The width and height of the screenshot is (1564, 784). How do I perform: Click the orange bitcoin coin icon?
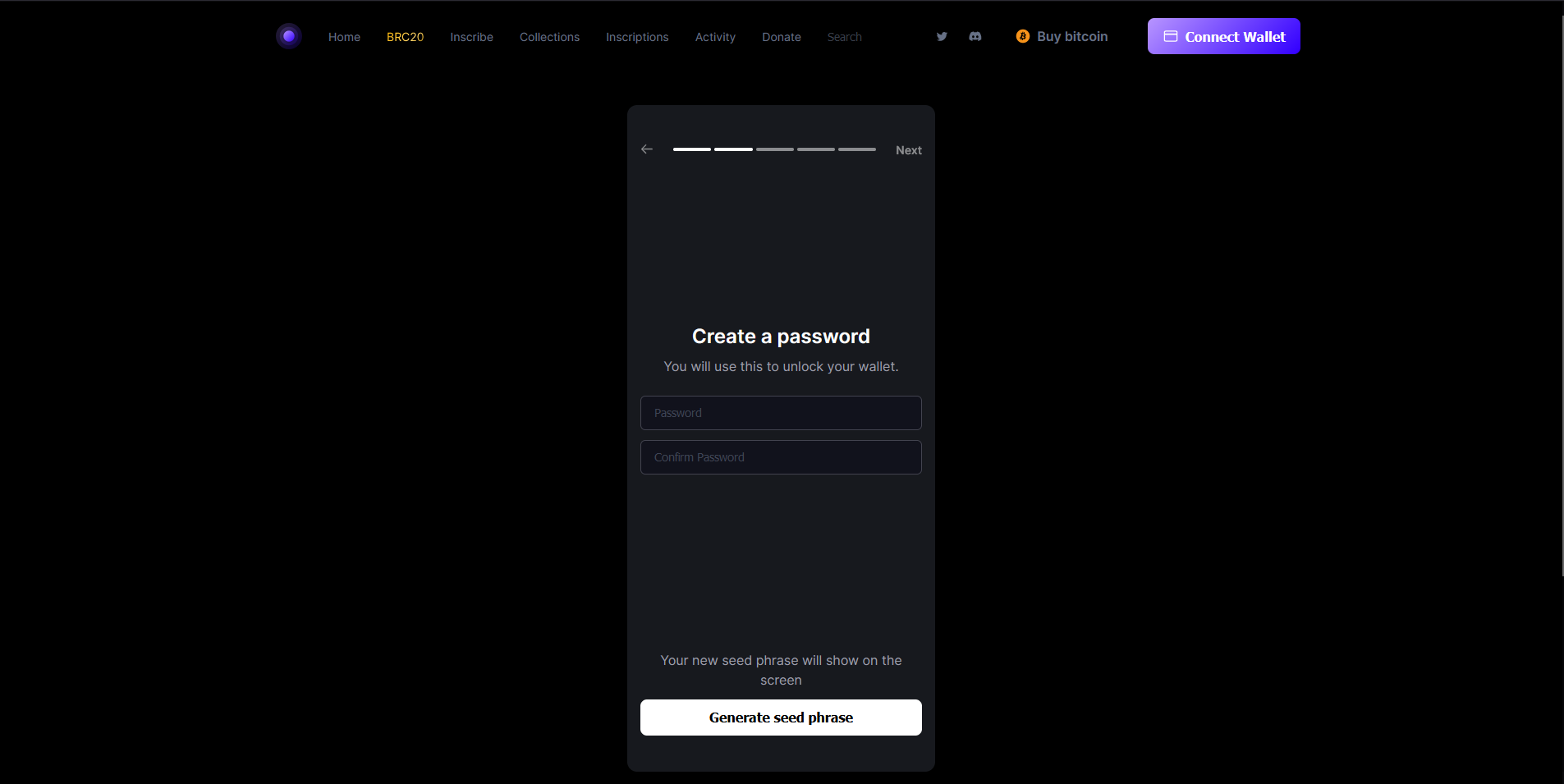coord(1022,36)
